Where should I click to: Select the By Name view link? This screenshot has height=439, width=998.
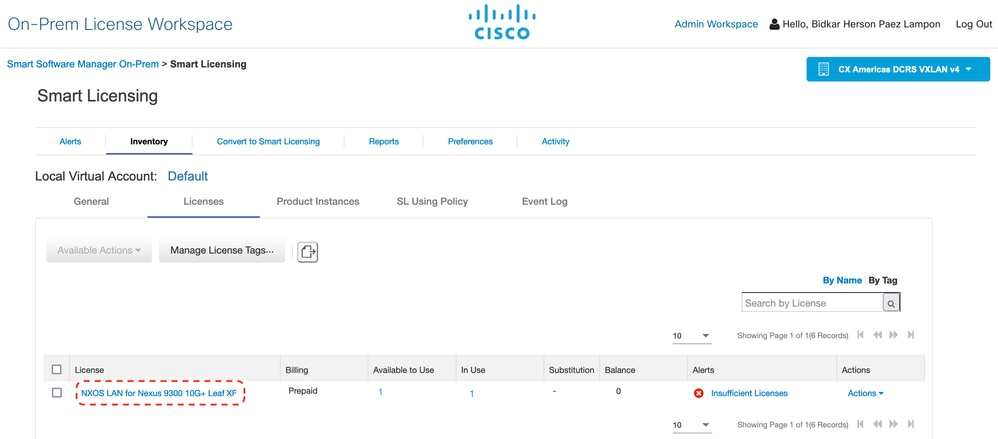tap(842, 280)
